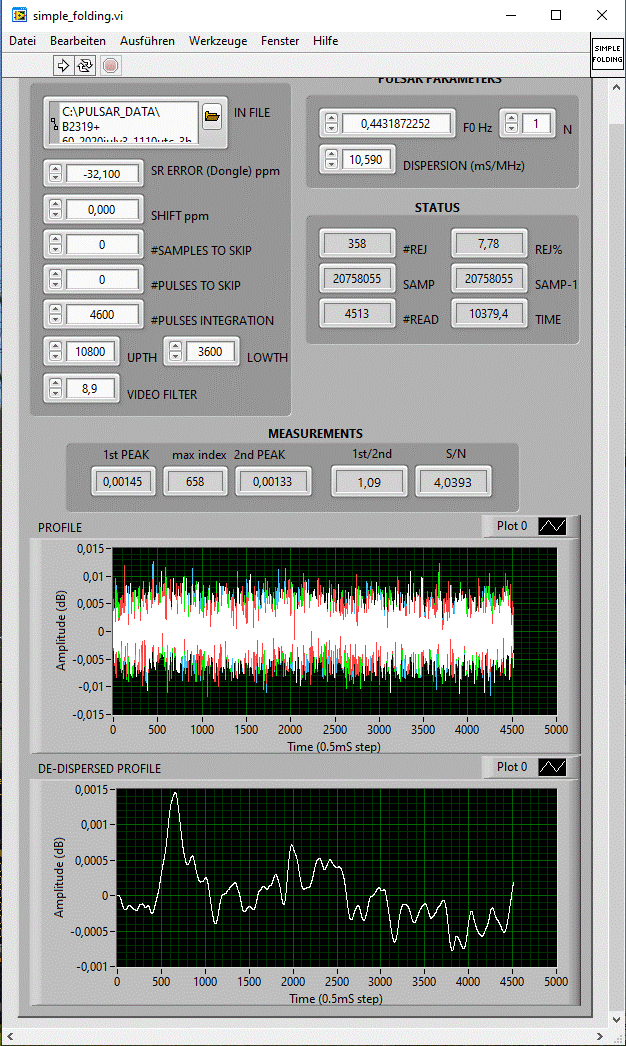
Task: Click stepper of #SAMPLES TO SKIP
Action: click(x=55, y=244)
